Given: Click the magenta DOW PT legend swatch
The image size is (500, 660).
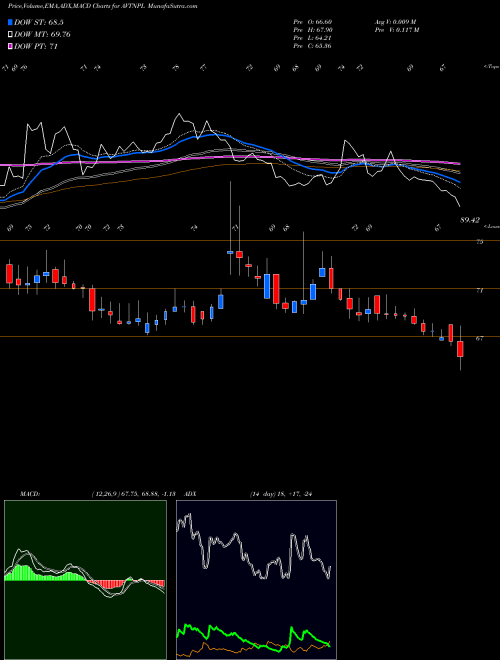Looking at the screenshot, I should [10, 46].
